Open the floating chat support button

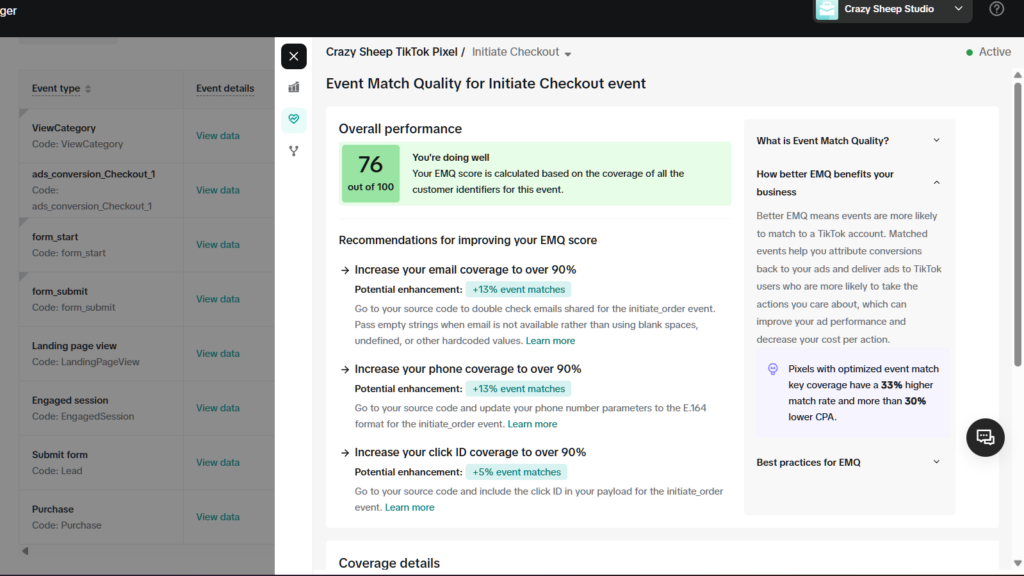(985, 437)
